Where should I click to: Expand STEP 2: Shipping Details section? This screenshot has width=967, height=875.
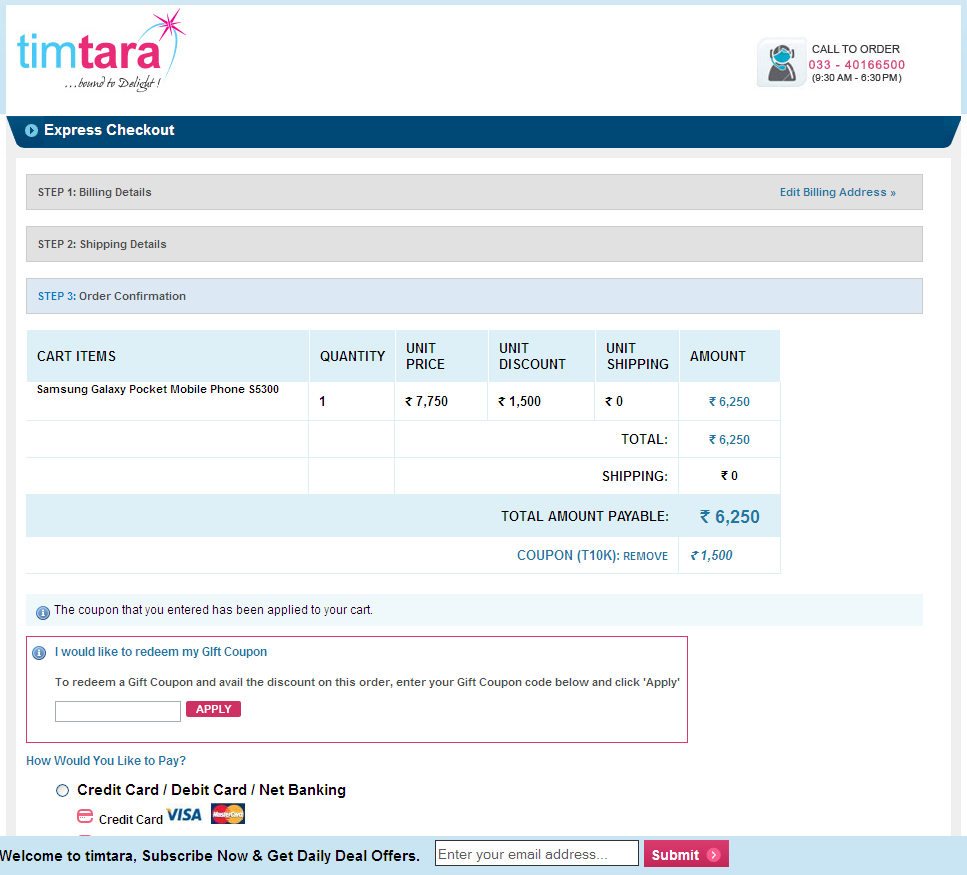pyautogui.click(x=474, y=244)
